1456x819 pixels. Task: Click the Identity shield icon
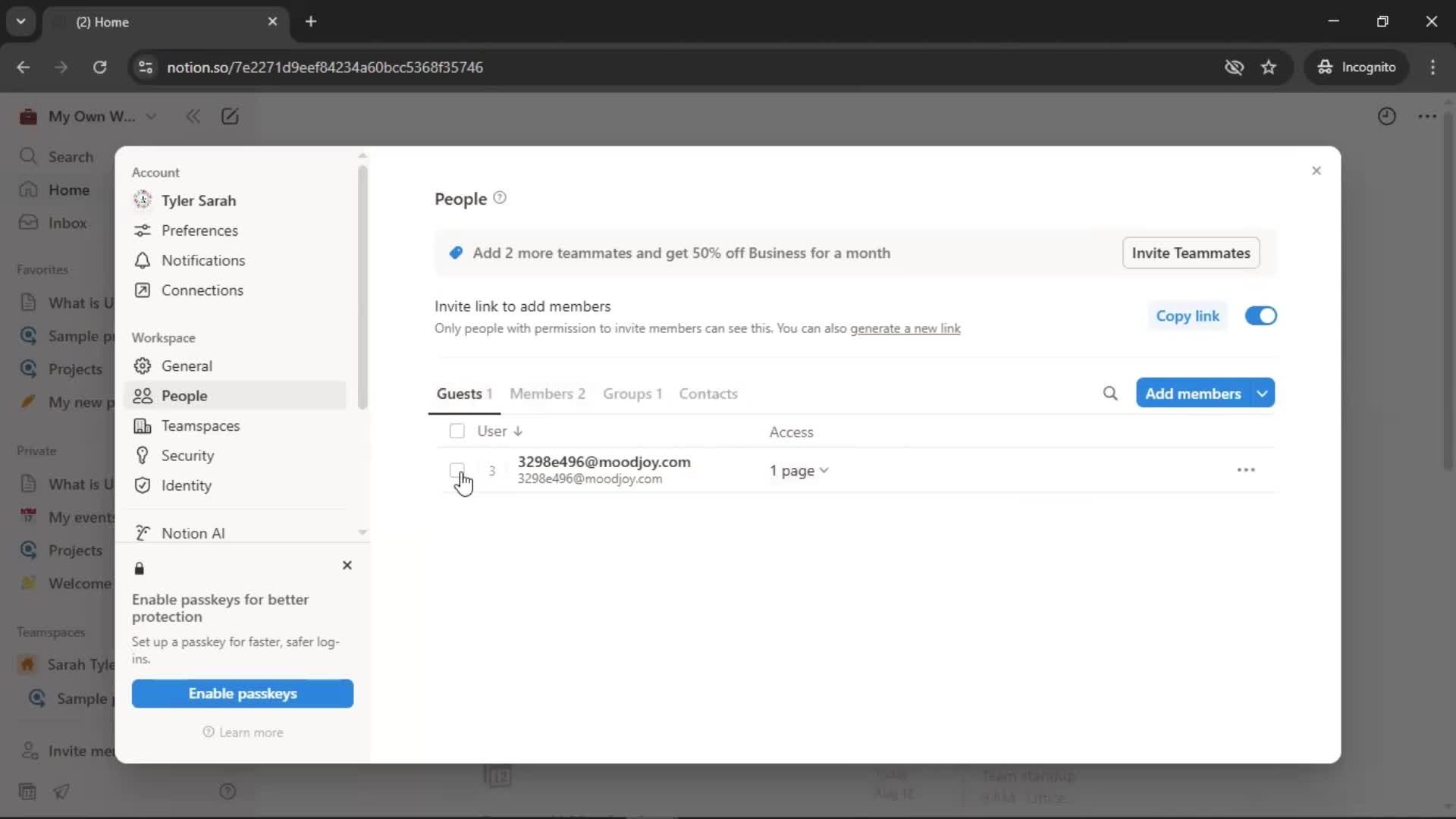[143, 485]
